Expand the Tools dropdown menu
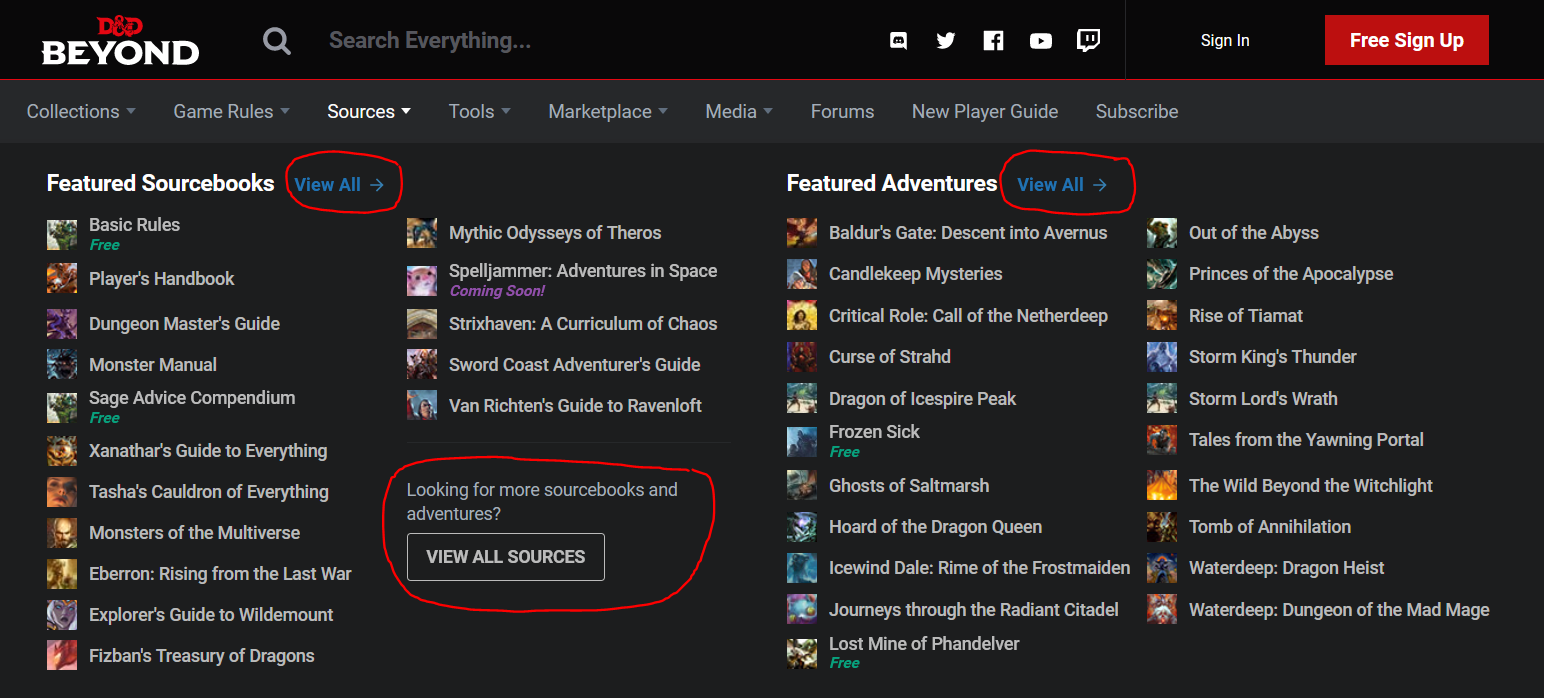 480,111
